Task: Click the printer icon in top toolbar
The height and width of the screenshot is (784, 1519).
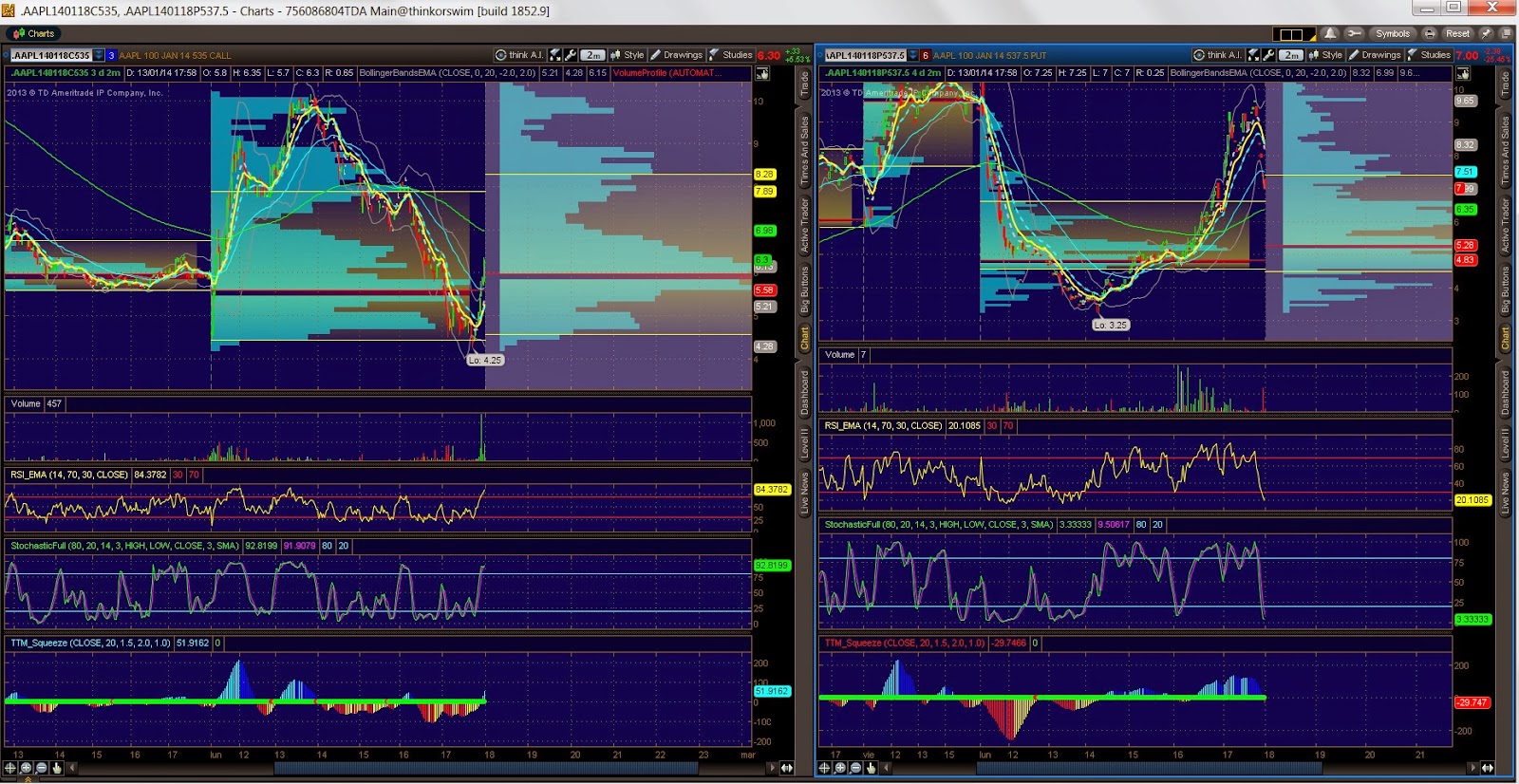Action: coord(1430,33)
